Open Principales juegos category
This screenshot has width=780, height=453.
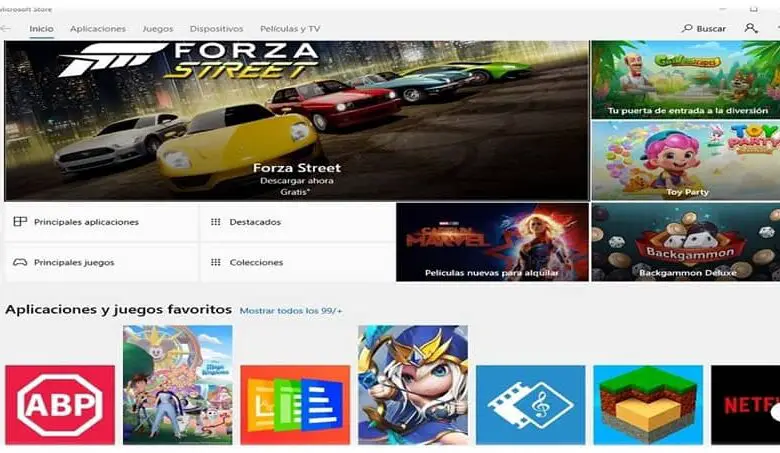click(101, 262)
